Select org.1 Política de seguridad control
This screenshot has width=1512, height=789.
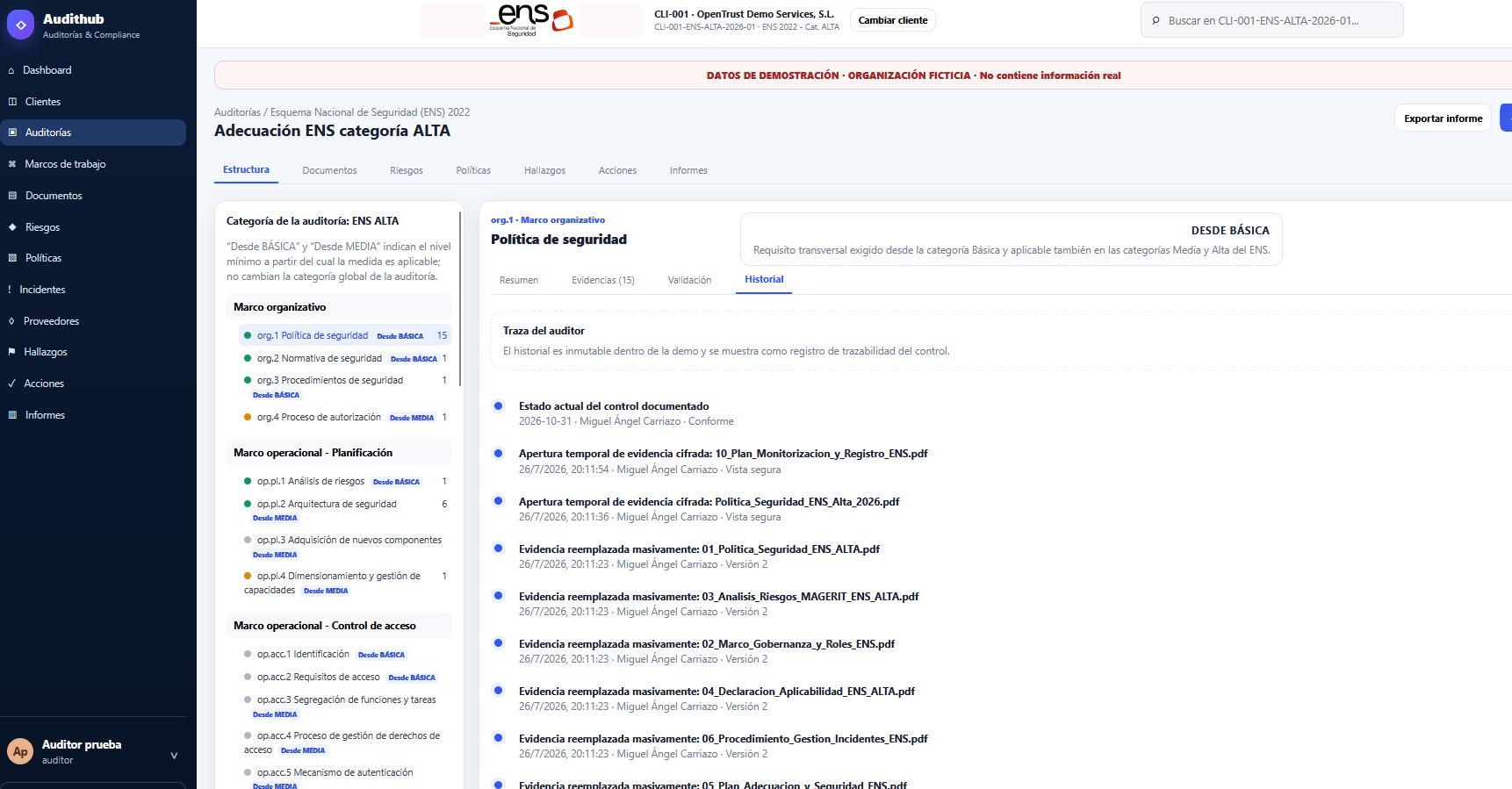tap(345, 335)
